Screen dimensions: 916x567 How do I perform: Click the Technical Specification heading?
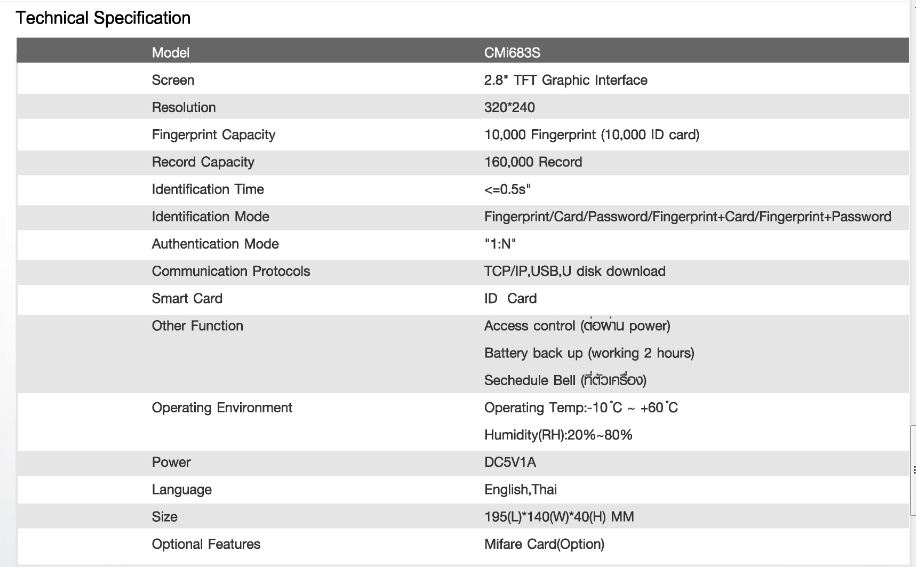click(x=103, y=18)
